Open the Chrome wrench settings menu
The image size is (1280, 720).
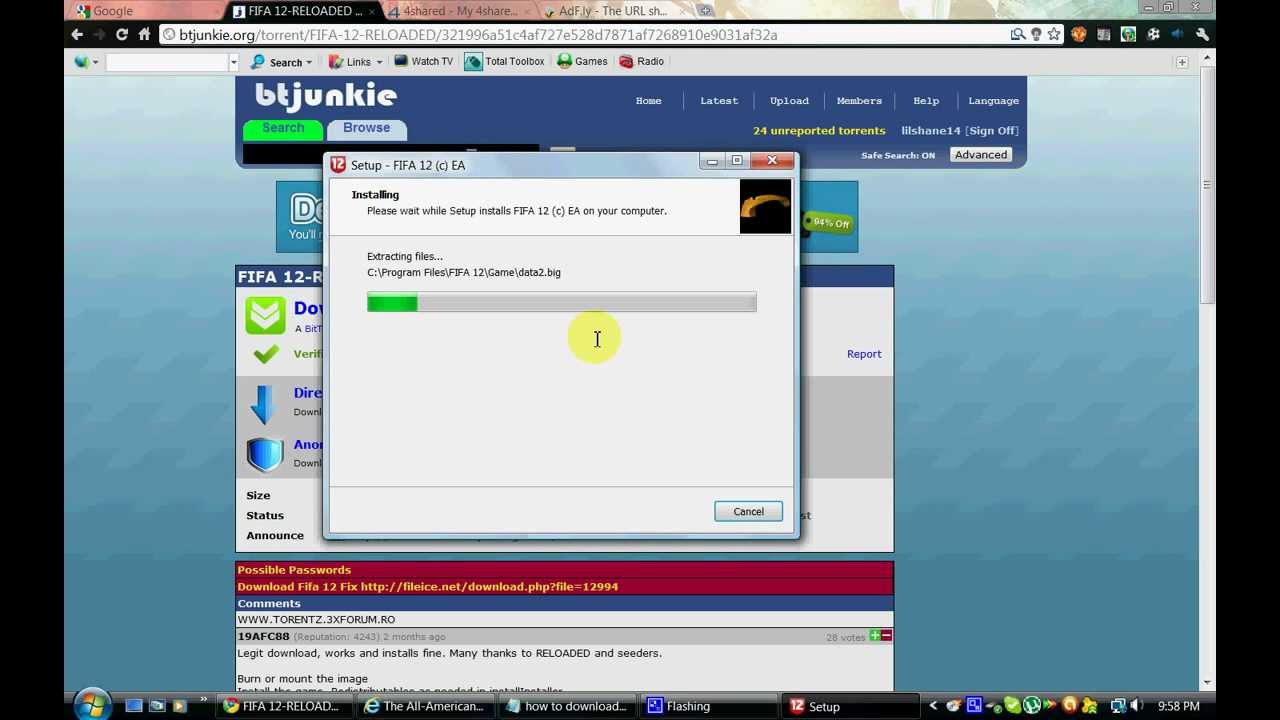1202,34
